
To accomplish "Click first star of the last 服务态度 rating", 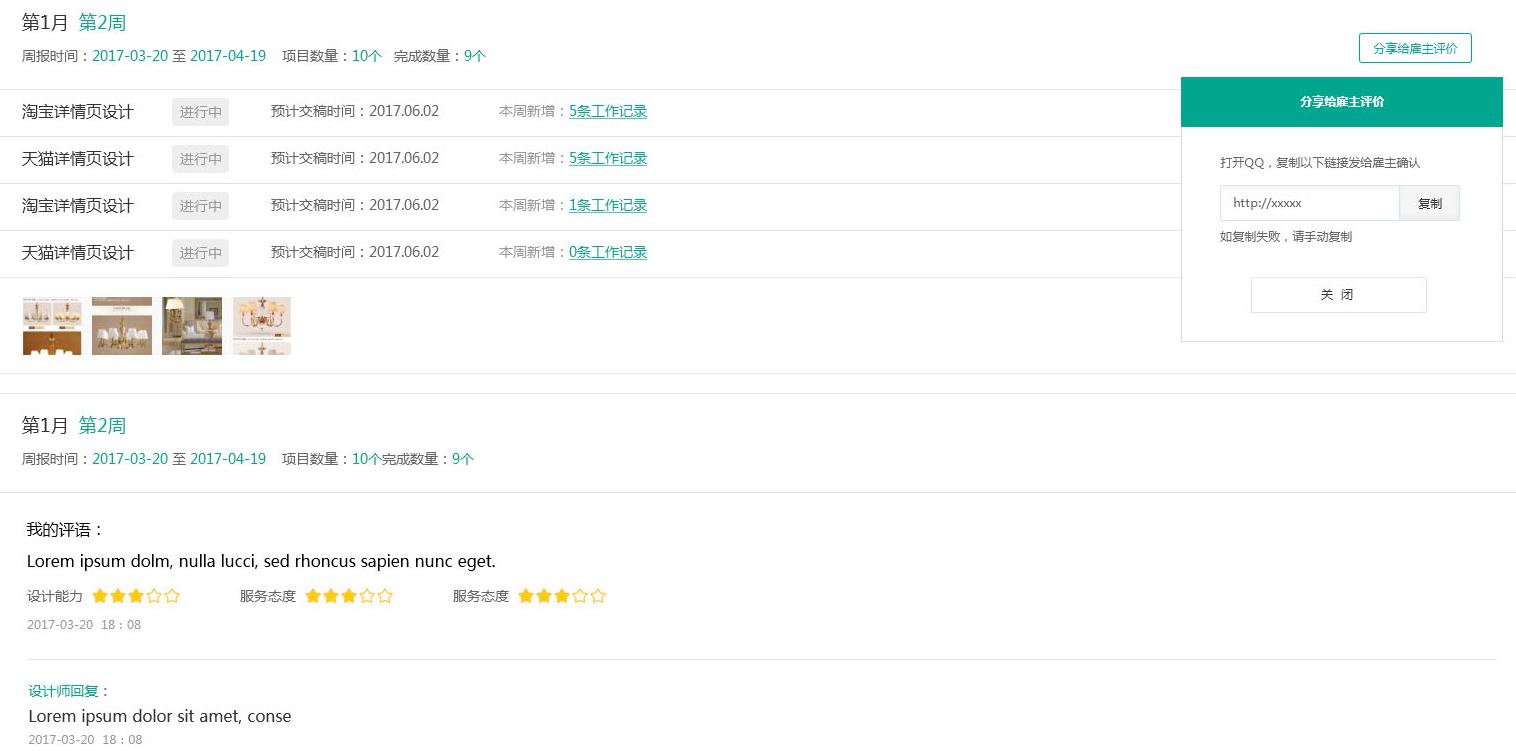I will [526, 596].
